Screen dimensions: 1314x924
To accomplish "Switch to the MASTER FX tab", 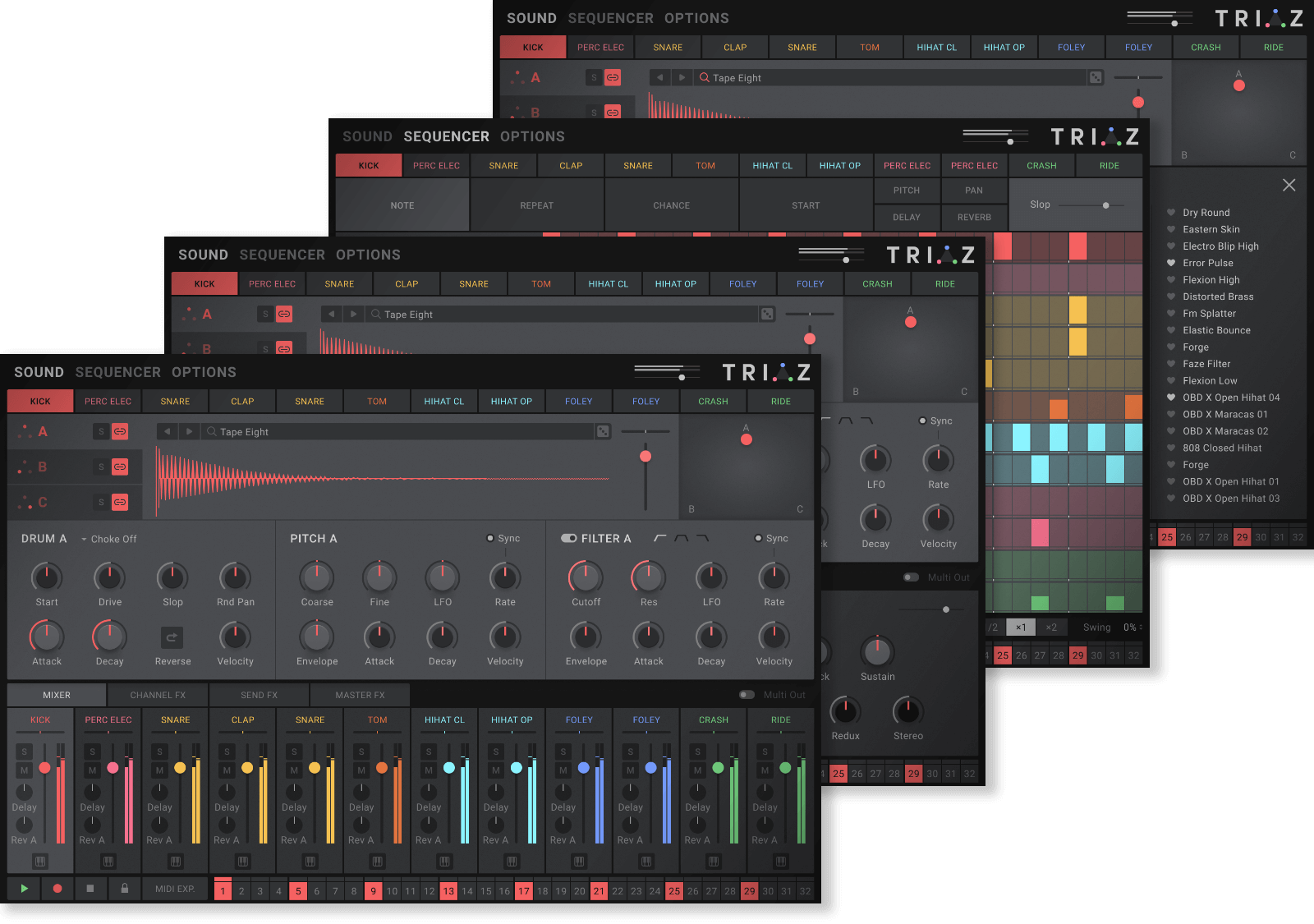I will pos(360,695).
